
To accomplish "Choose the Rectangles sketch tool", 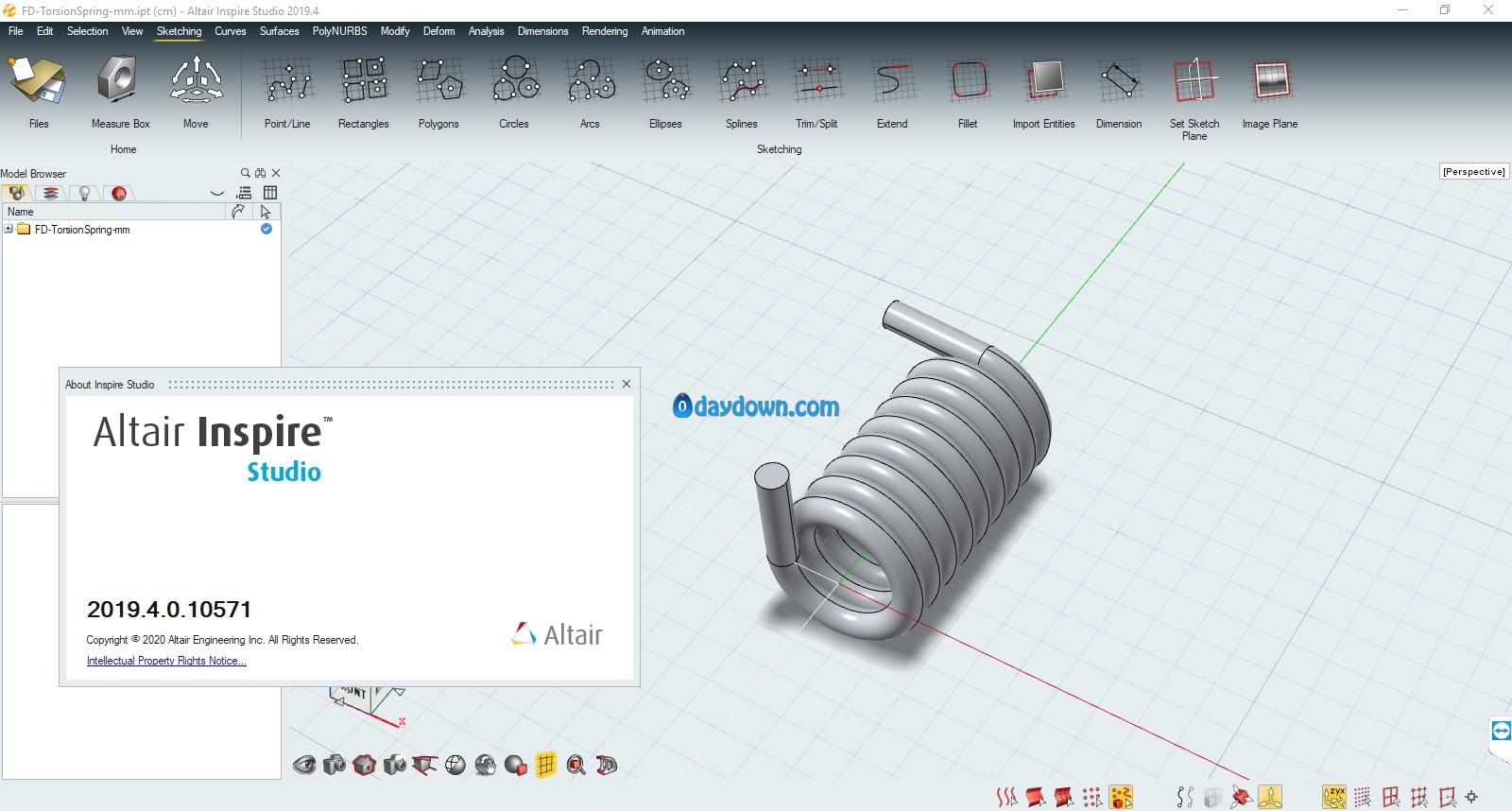I will pos(364,93).
